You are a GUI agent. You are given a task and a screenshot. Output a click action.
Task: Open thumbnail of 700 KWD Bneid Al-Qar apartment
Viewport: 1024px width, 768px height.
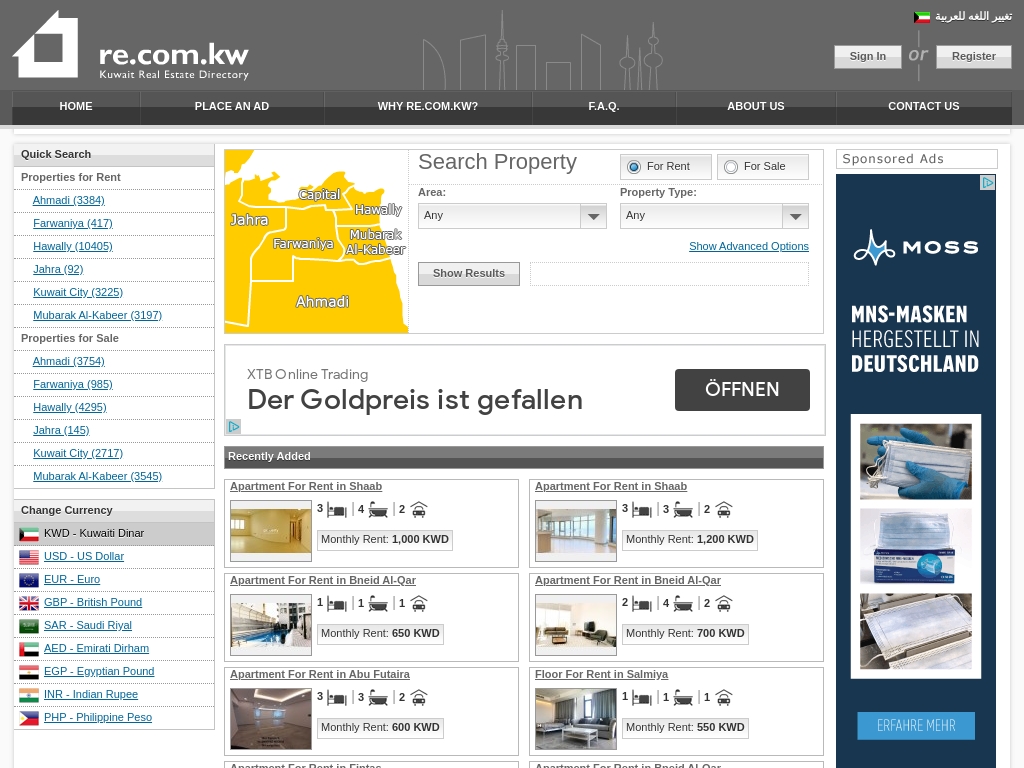[575, 624]
